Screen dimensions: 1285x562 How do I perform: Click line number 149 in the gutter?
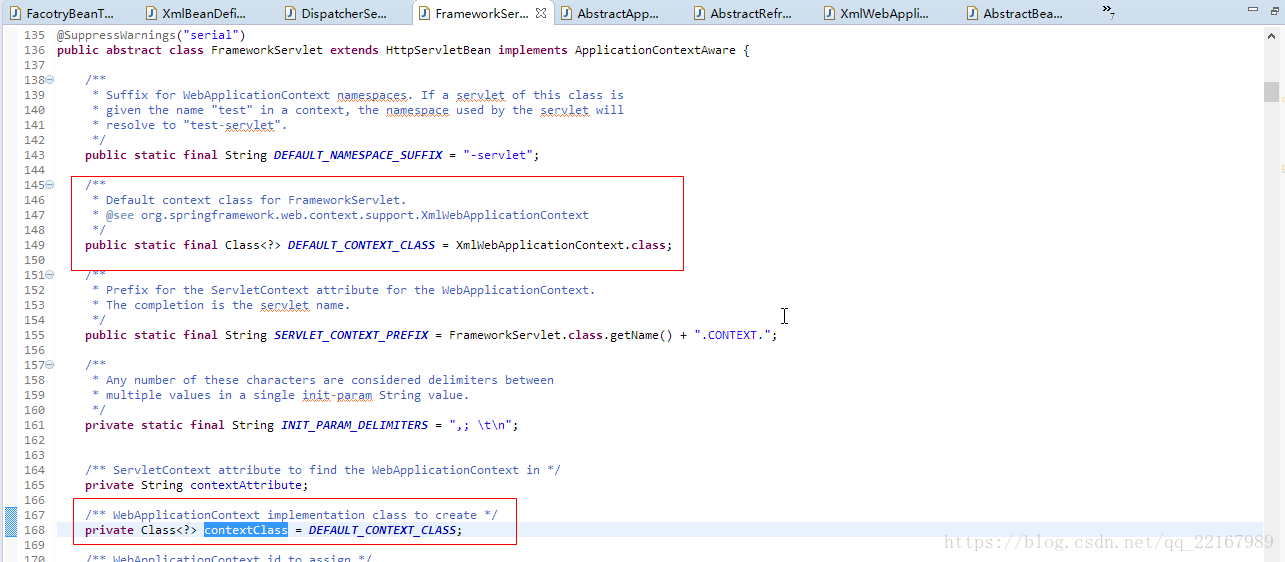click(x=34, y=245)
